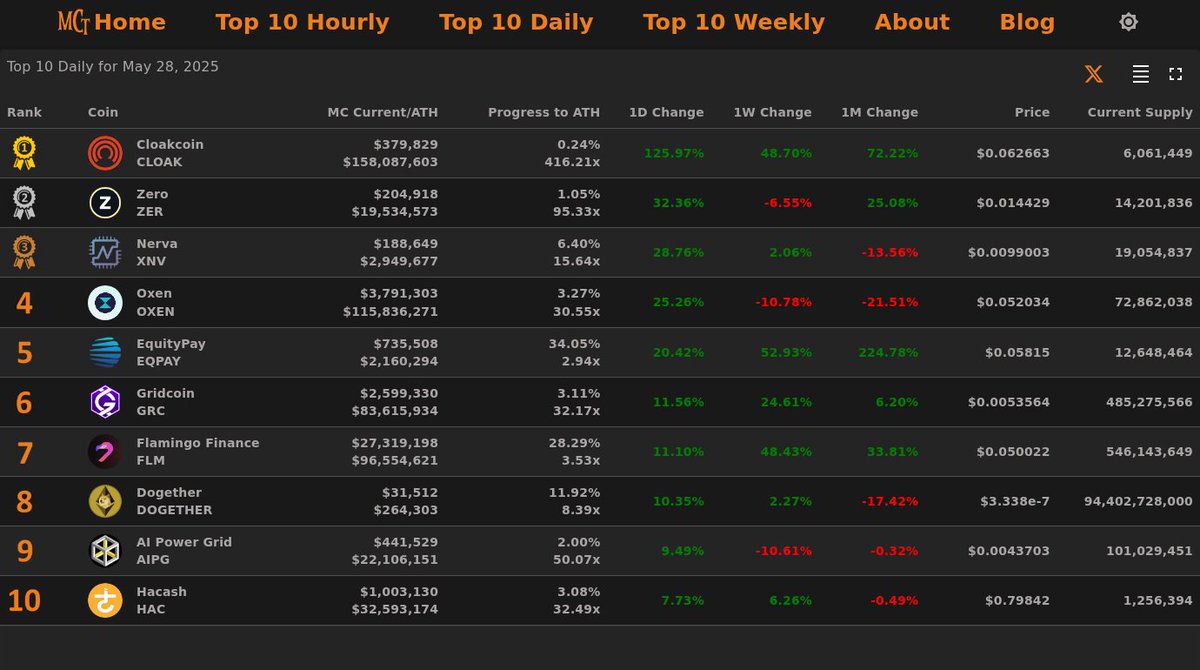Screen dimensions: 1200x670
Task: Open the Cloakcoin CLOAK coin link
Action: pyautogui.click(x=170, y=153)
